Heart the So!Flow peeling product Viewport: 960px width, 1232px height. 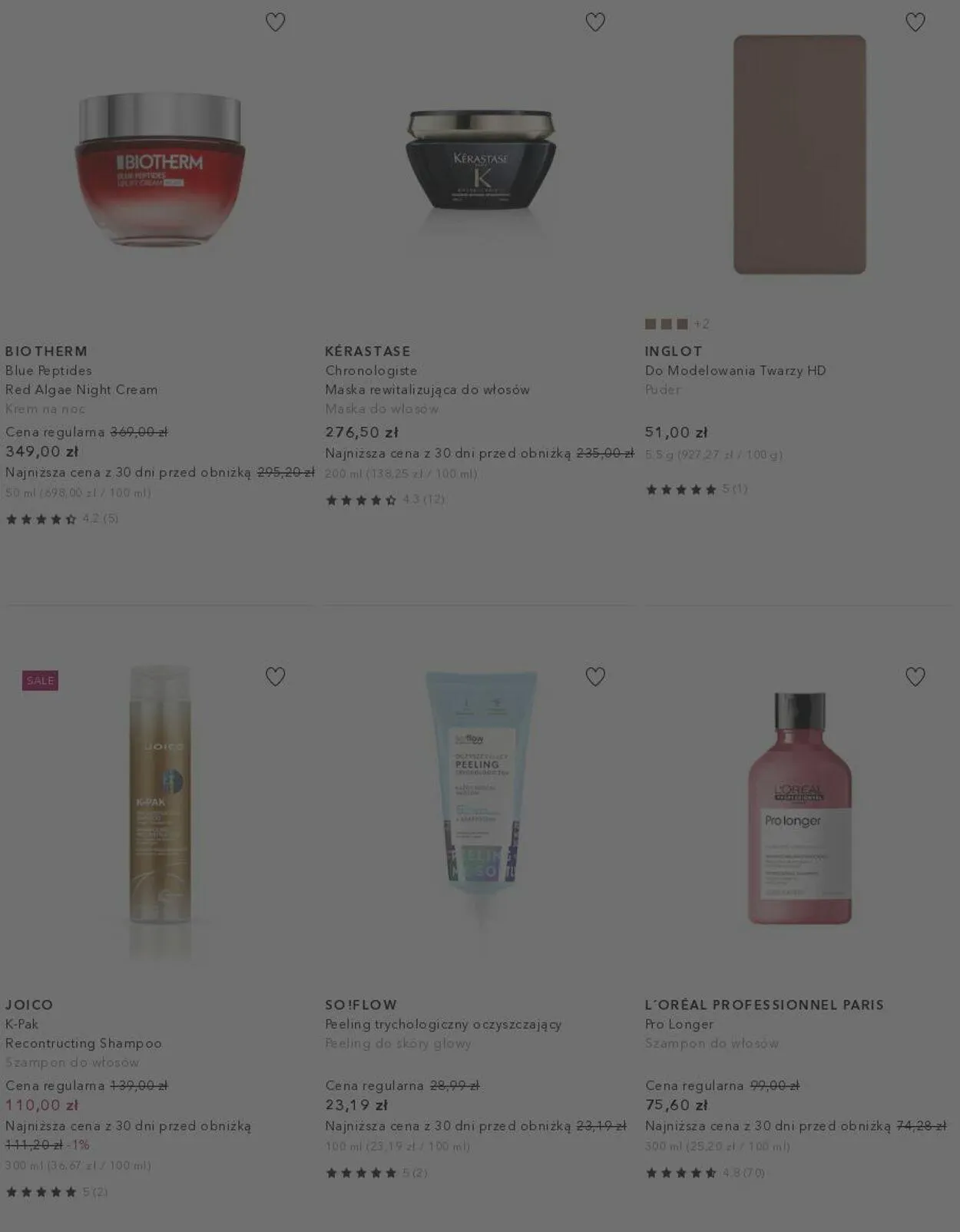coord(595,676)
